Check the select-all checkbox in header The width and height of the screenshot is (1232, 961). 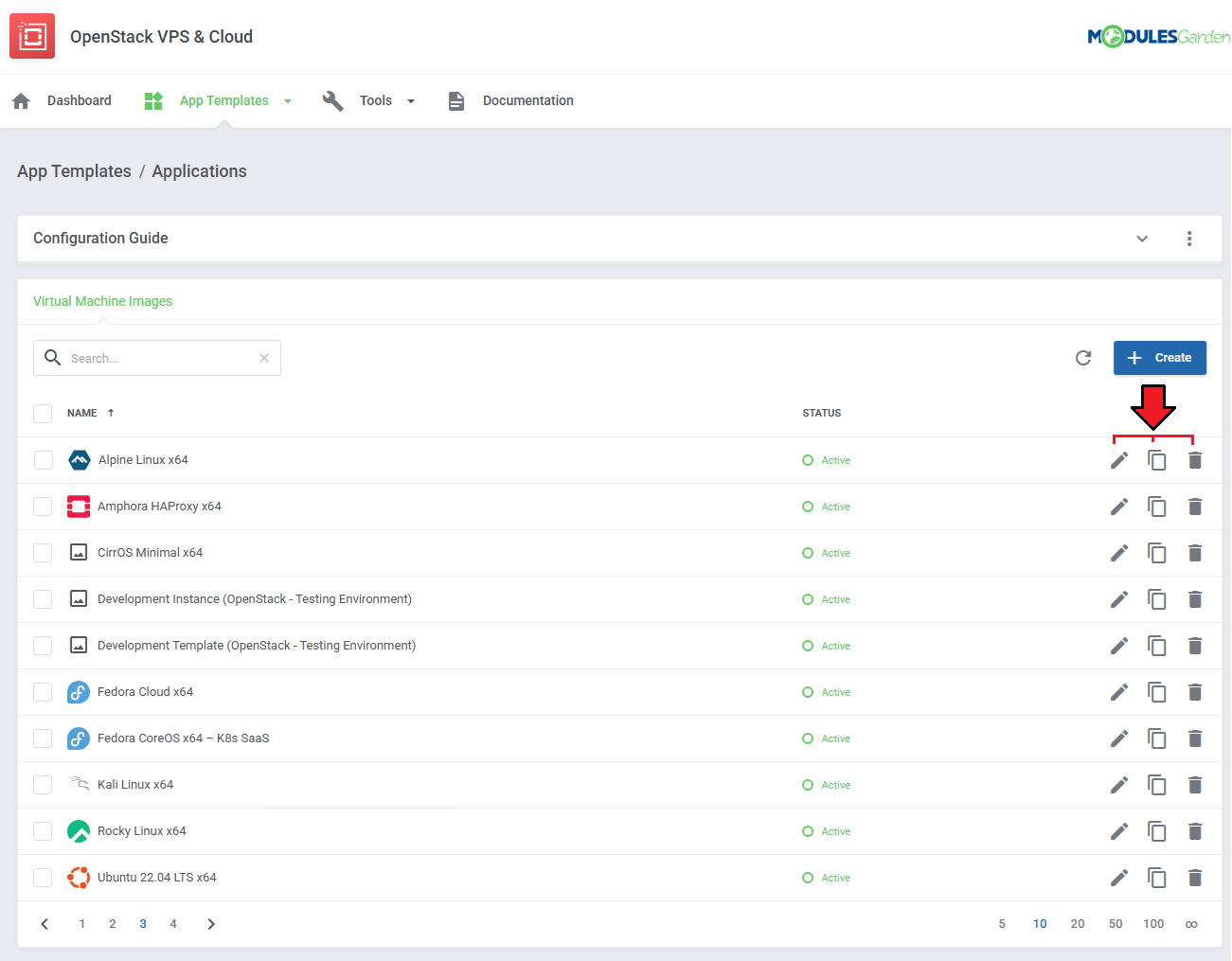[43, 414]
